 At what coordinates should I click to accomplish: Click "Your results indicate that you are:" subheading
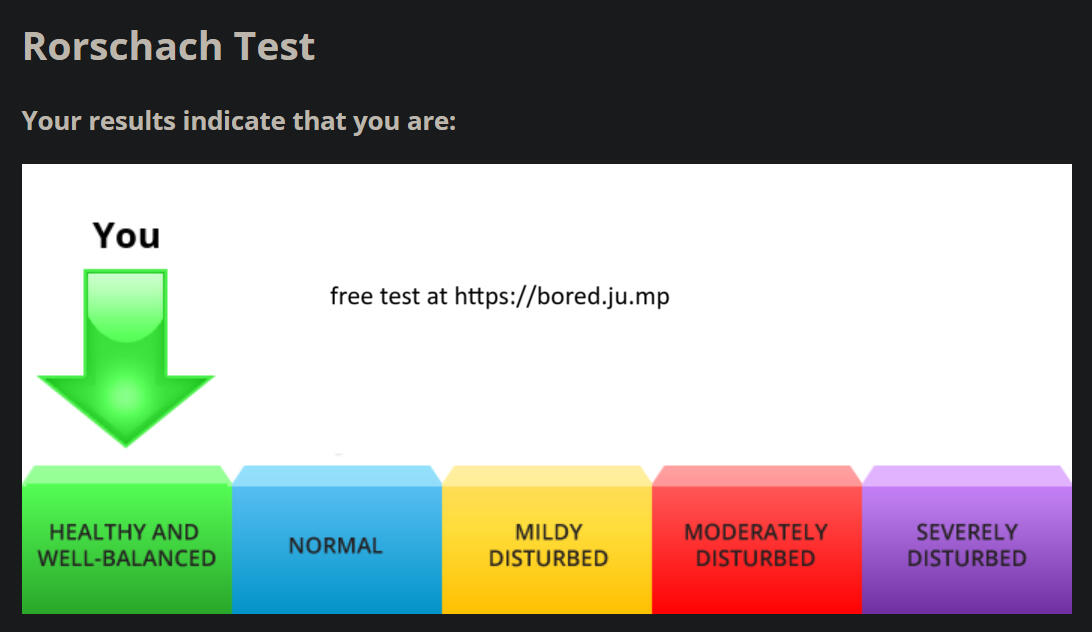click(239, 122)
